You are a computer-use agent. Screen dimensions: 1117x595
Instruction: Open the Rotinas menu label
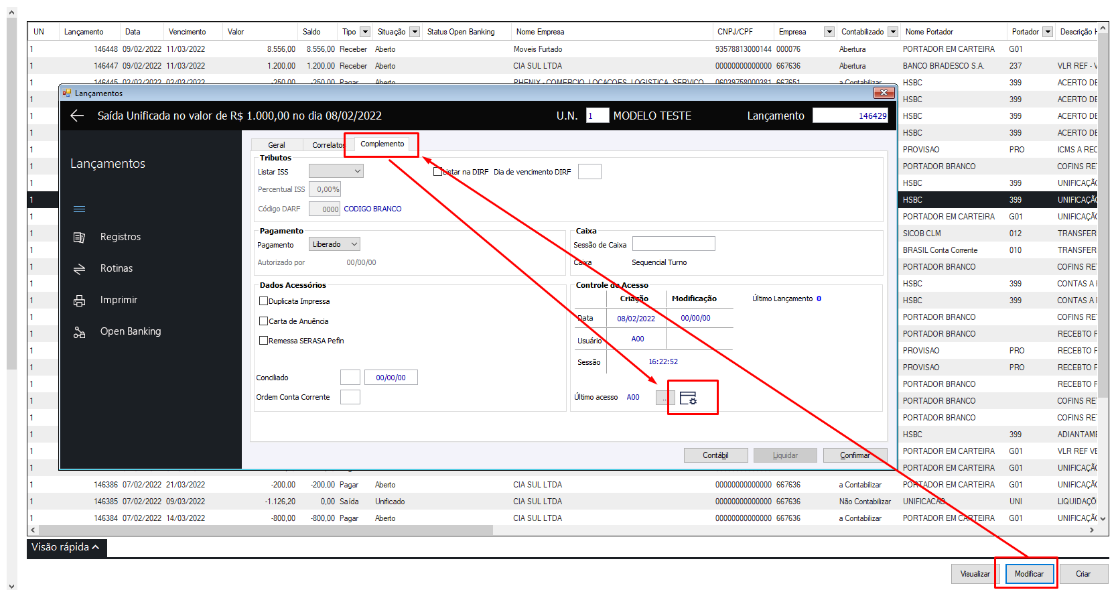[116, 269]
